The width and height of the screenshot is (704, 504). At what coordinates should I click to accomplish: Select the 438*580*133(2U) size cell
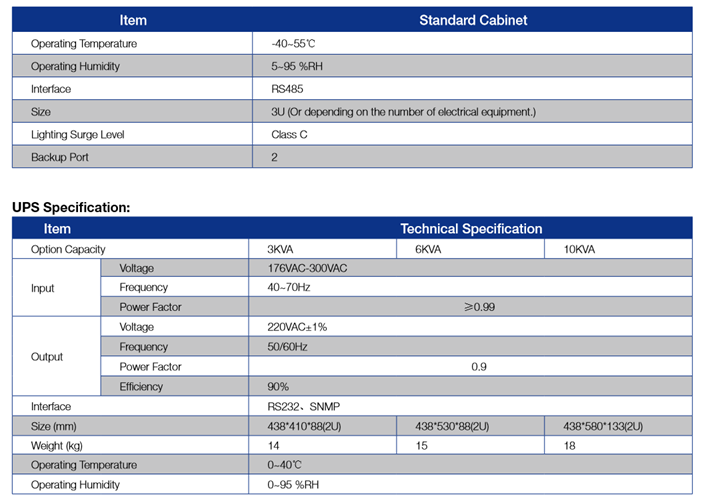[x=605, y=426]
